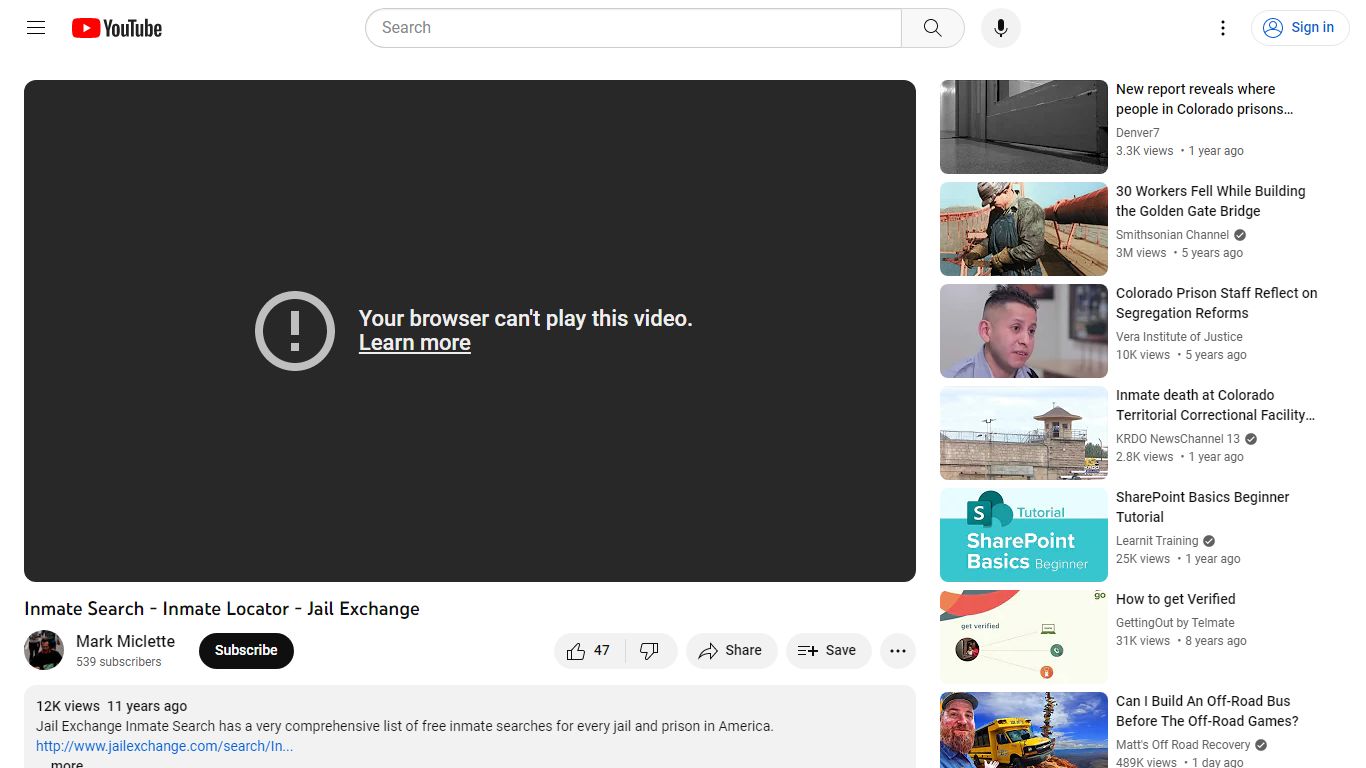Click Matt's Off Road Recovery channel name
Viewport: 1366px width, 768px height.
[x=1183, y=745]
